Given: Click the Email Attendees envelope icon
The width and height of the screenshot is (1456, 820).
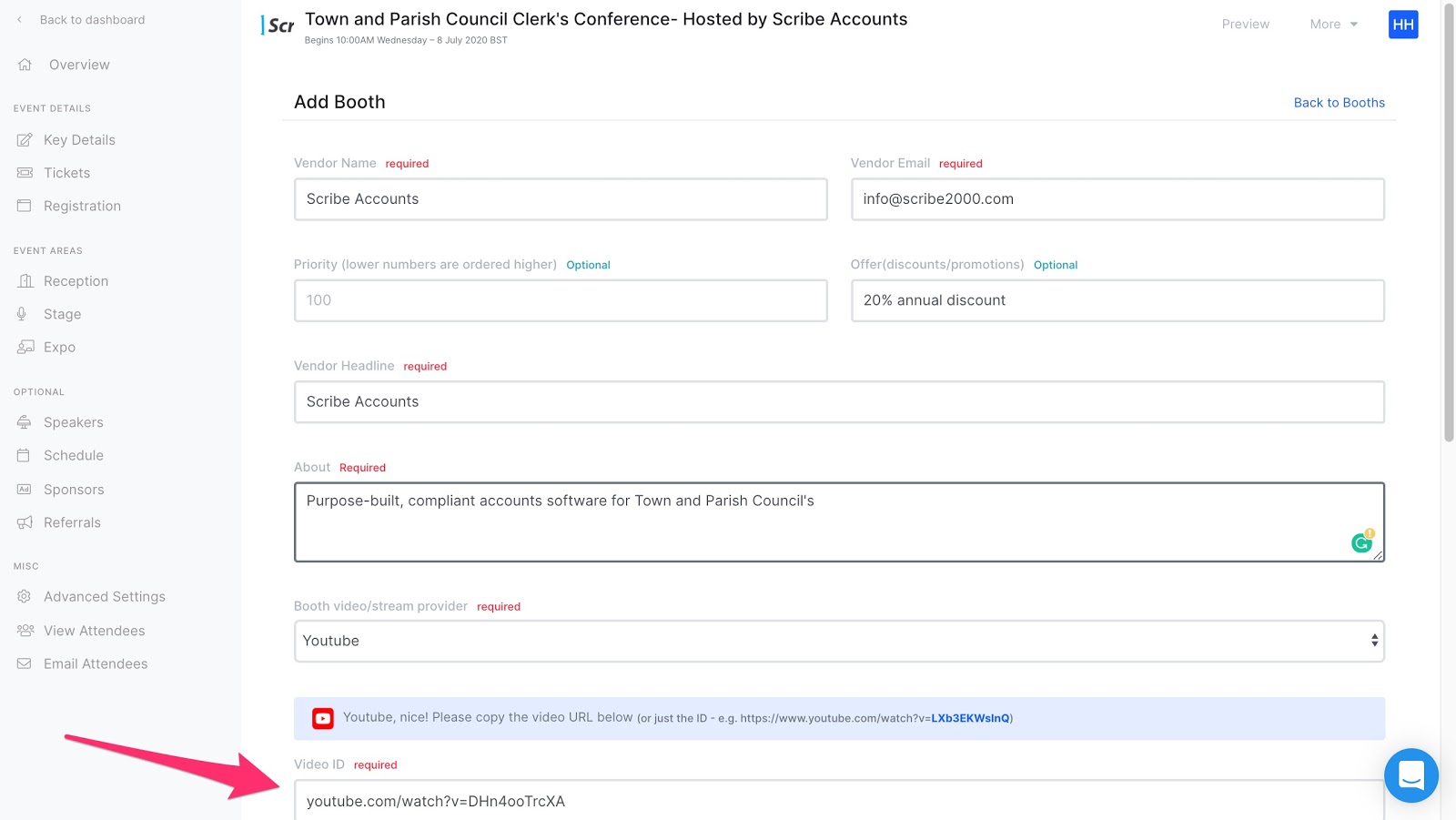Looking at the screenshot, I should tap(25, 663).
